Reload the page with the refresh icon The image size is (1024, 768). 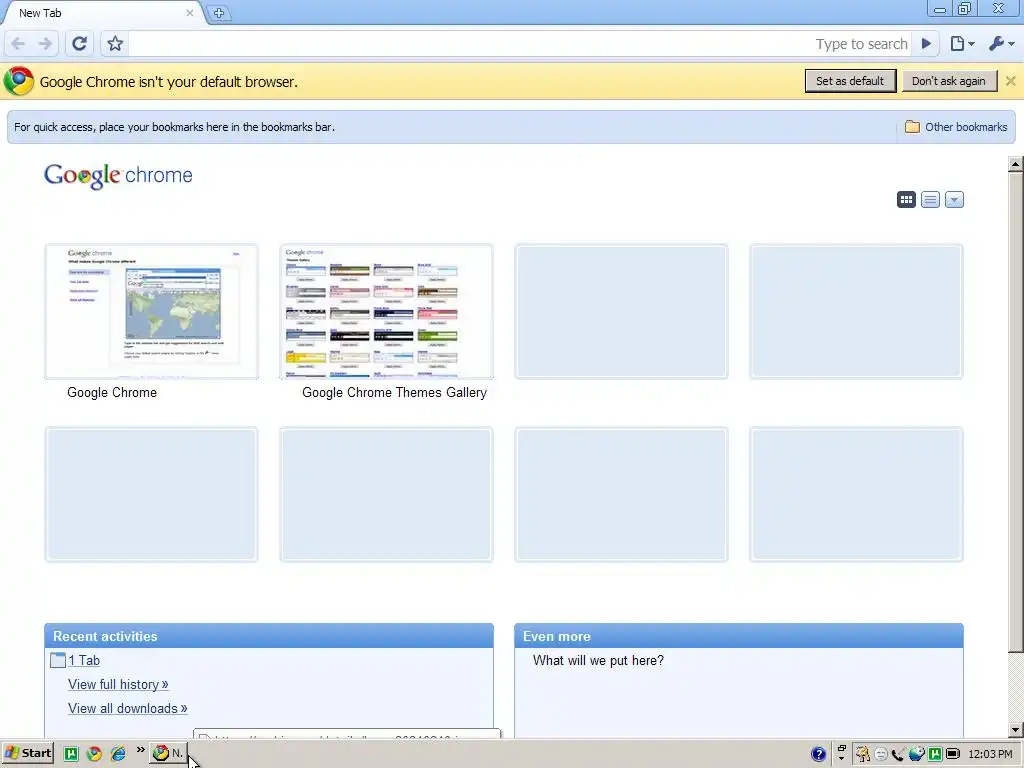[80, 44]
